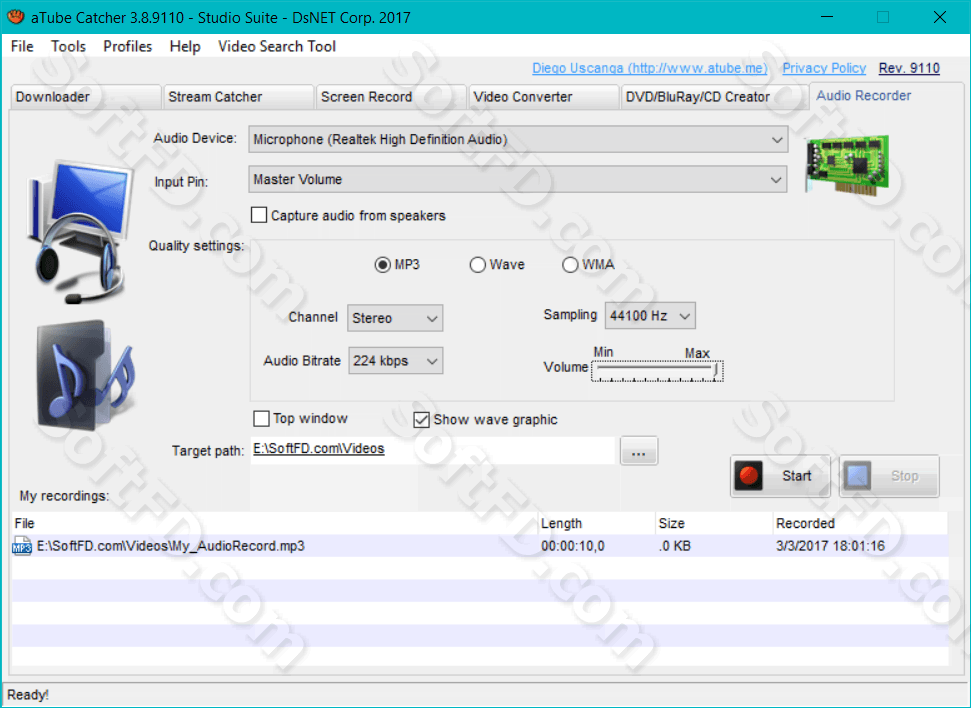971x708 pixels.
Task: Enable the Top window checkbox
Action: (261, 419)
